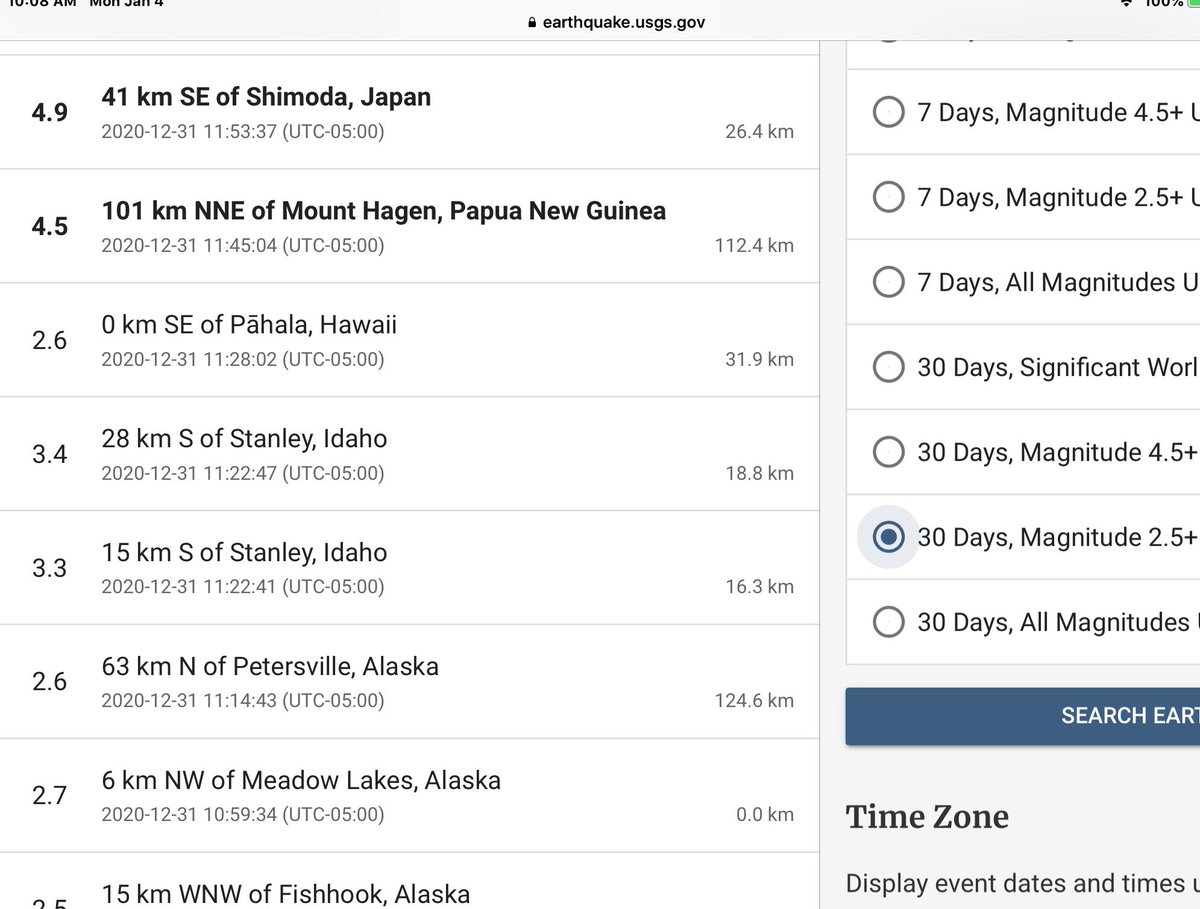Select the "7 Days, Magnitude 4.5+" feed option
This screenshot has height=909, width=1200.
coord(888,112)
